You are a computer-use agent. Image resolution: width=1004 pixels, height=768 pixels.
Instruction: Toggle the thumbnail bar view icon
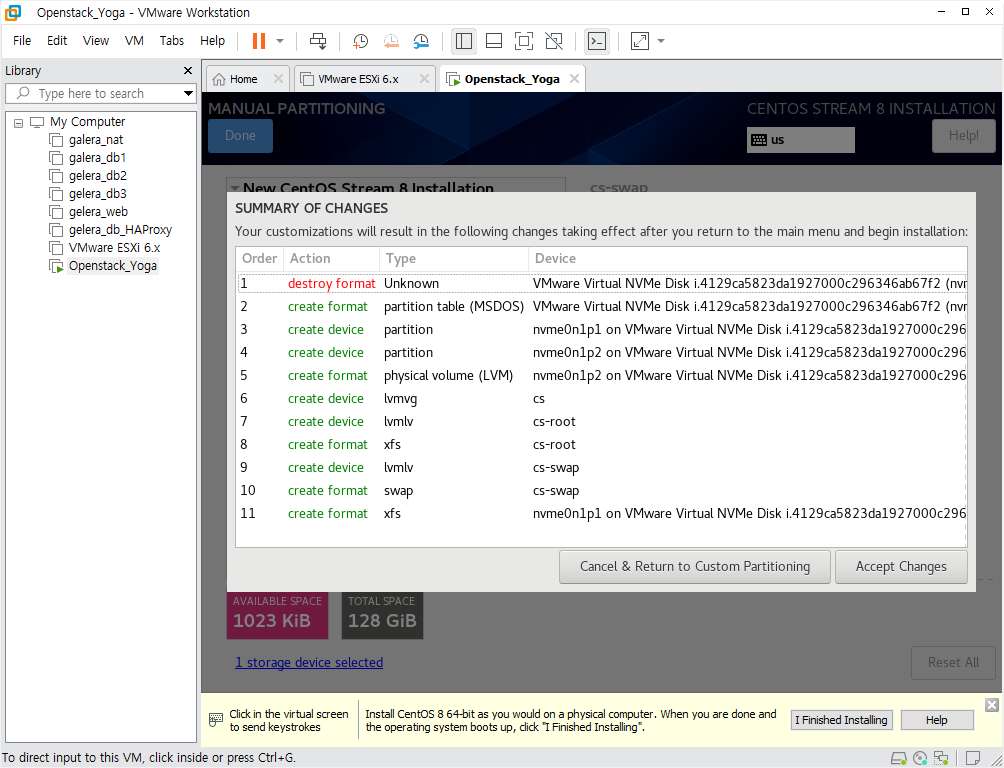click(494, 41)
